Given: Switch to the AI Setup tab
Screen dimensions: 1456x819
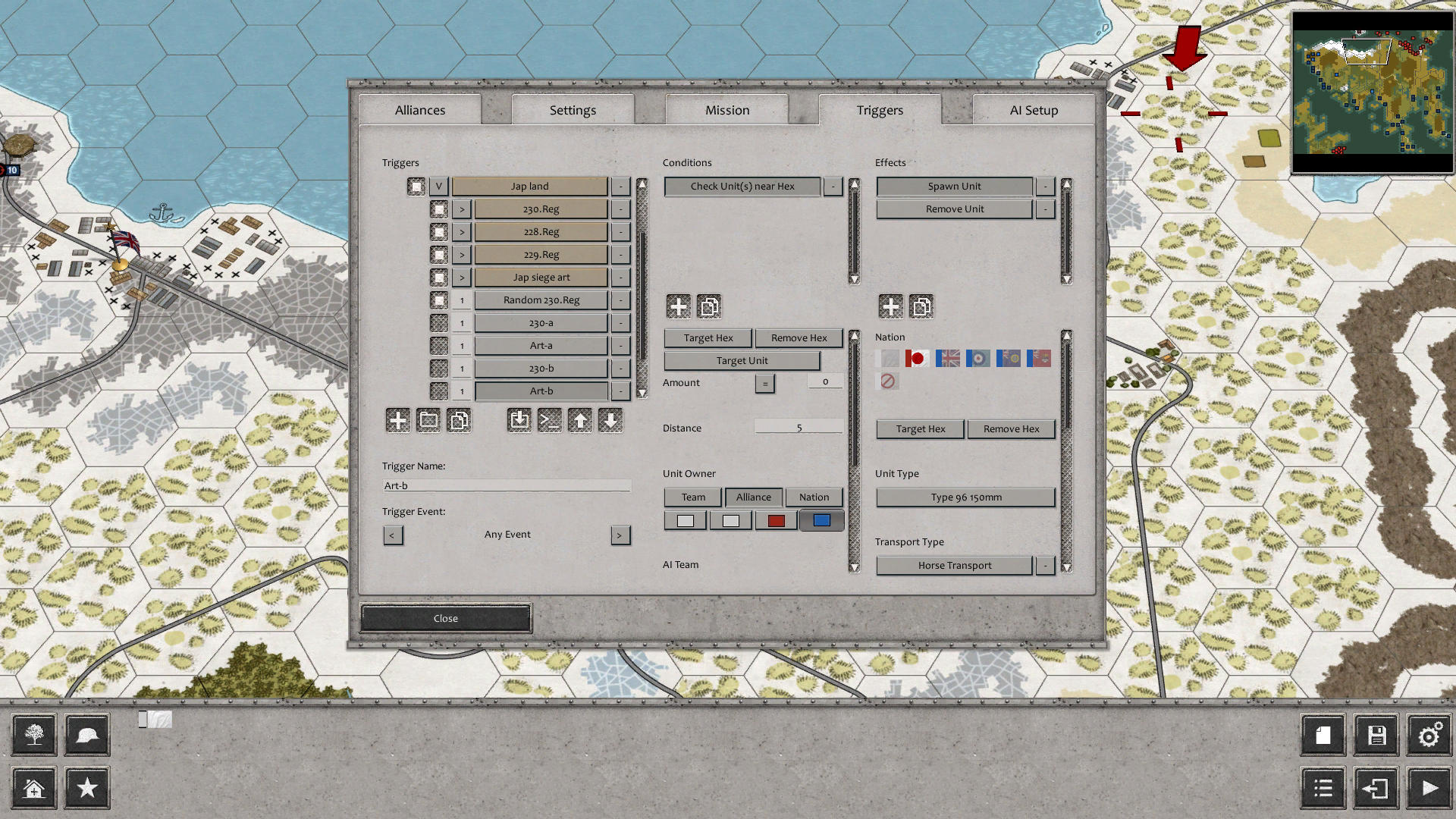Looking at the screenshot, I should pyautogui.click(x=1033, y=109).
